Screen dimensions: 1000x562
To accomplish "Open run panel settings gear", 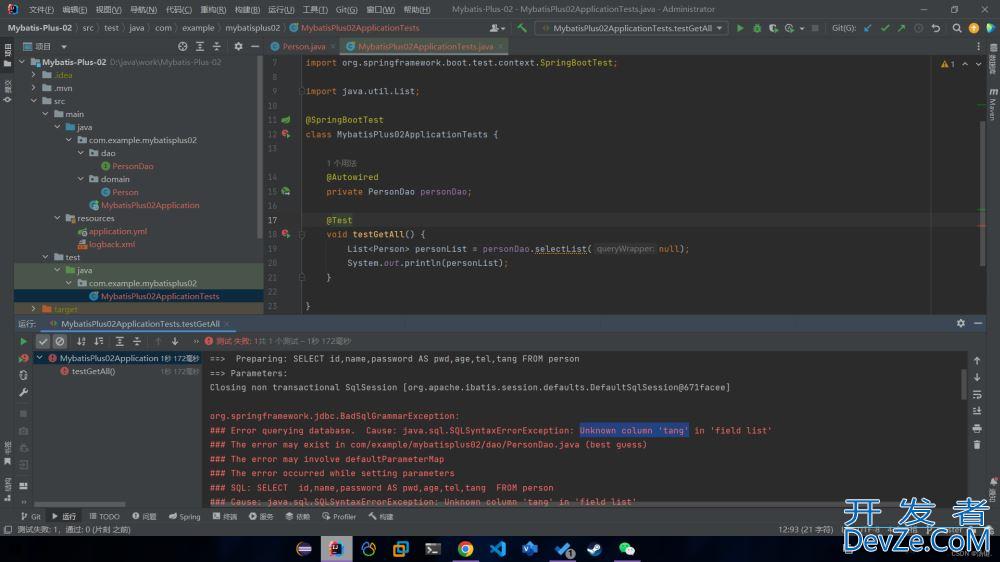I will tap(960, 323).
